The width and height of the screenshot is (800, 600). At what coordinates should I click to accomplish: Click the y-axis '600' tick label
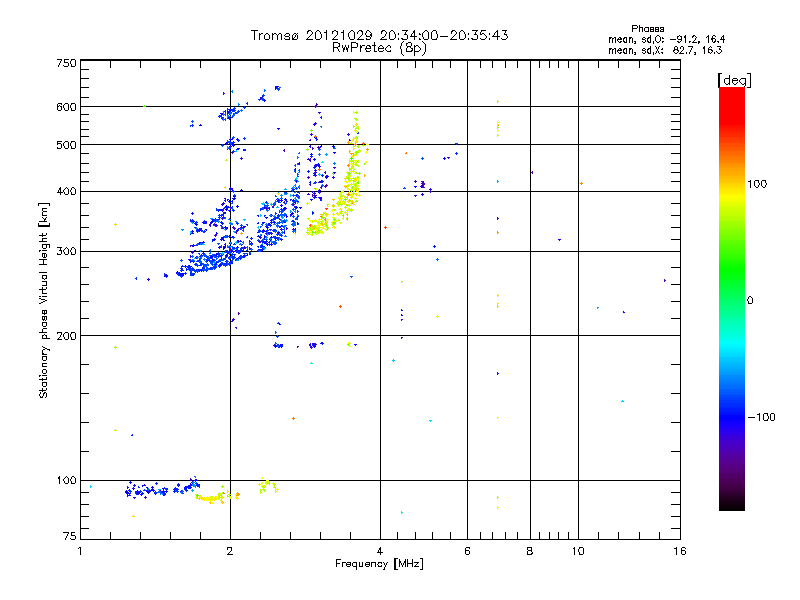66,107
